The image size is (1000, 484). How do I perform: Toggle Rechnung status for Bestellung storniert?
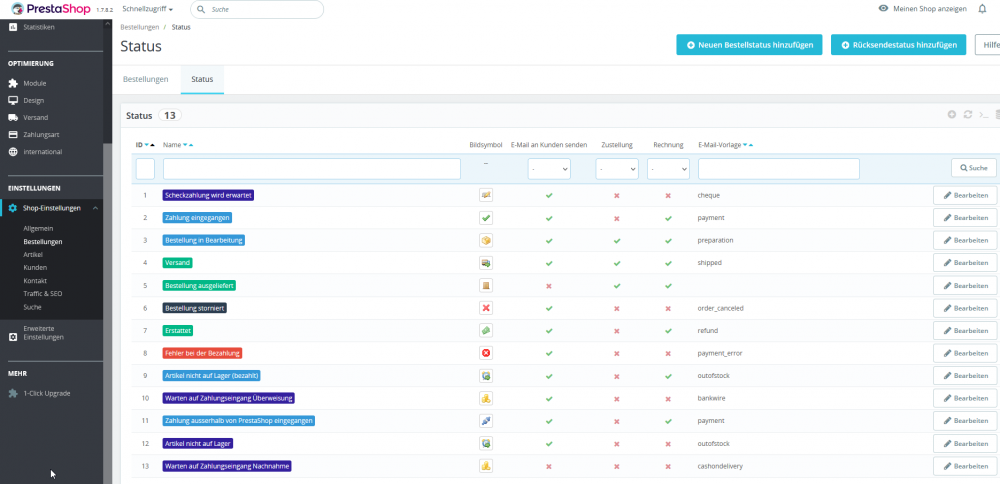(x=668, y=308)
